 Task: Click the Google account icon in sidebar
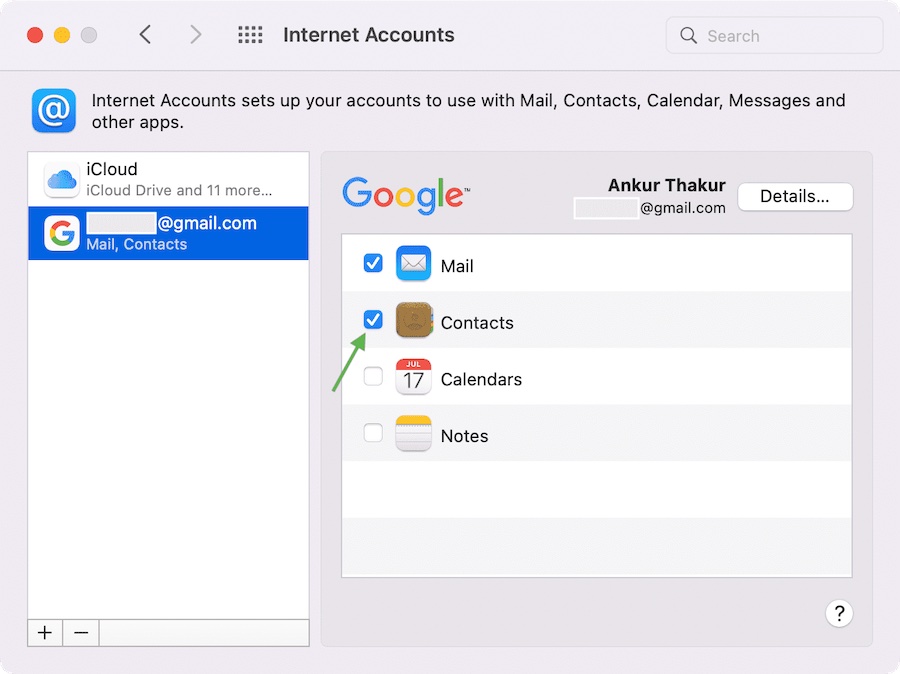click(x=61, y=233)
